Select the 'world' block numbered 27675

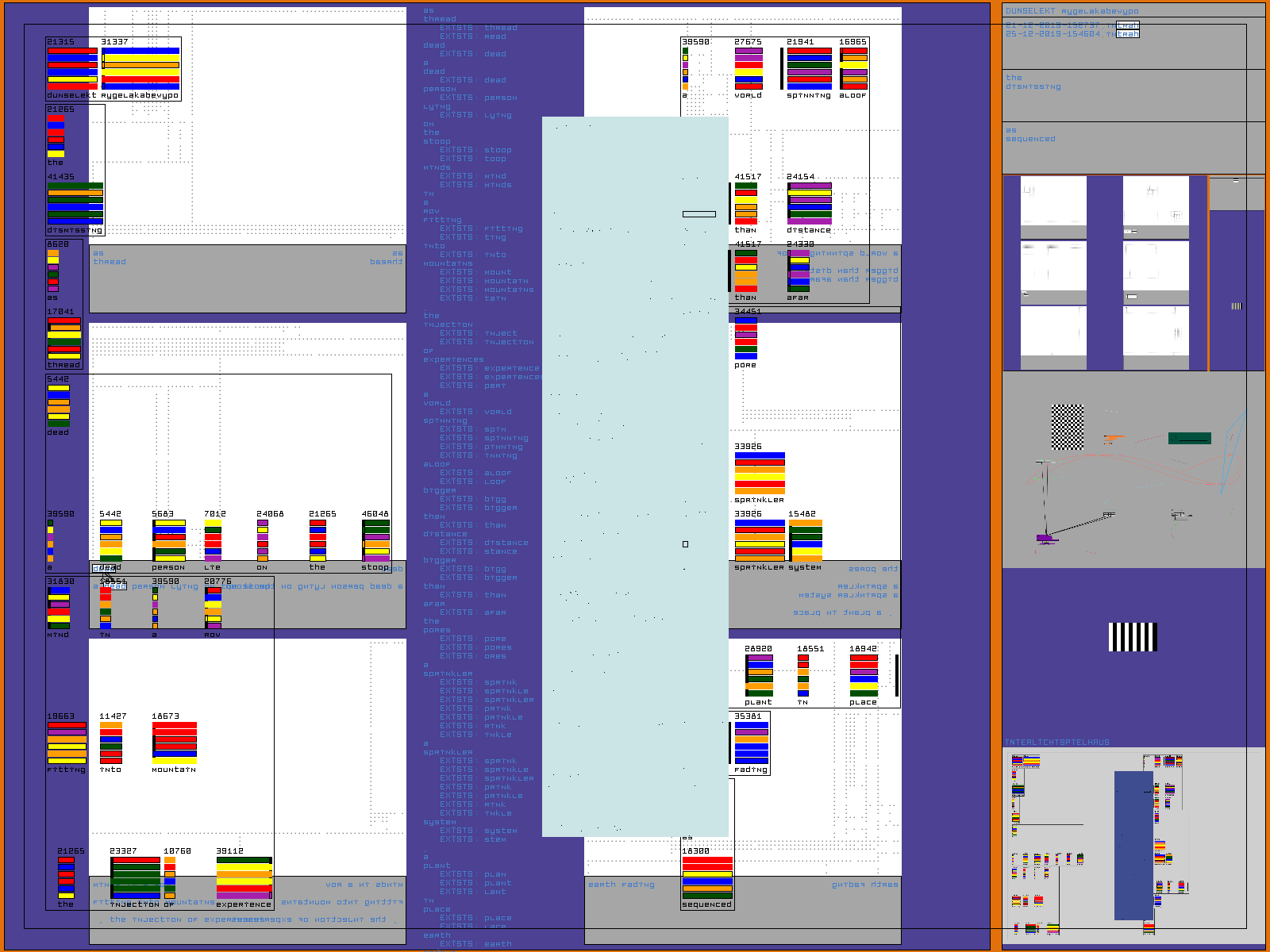[x=749, y=68]
